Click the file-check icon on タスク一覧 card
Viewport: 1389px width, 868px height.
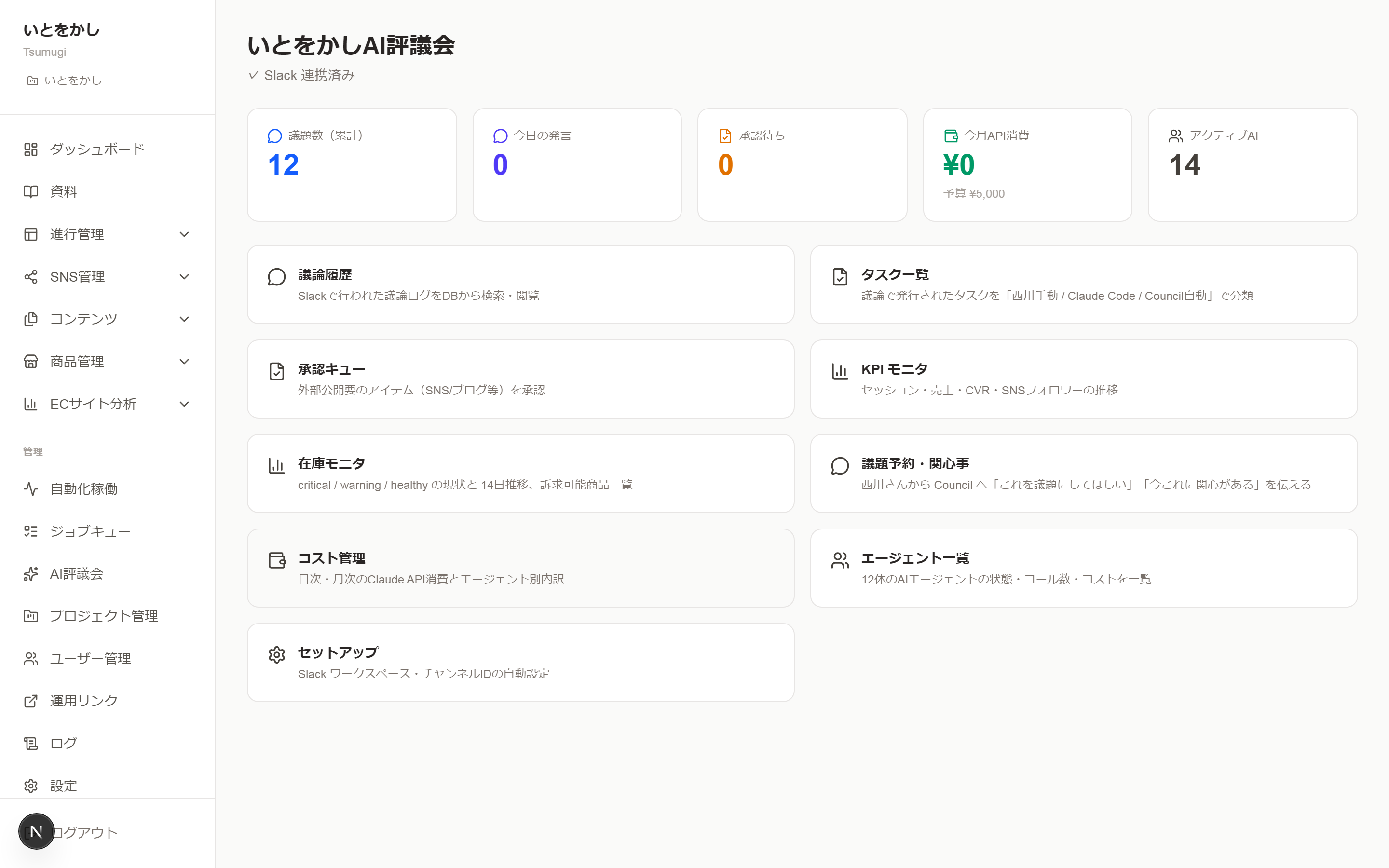point(840,277)
